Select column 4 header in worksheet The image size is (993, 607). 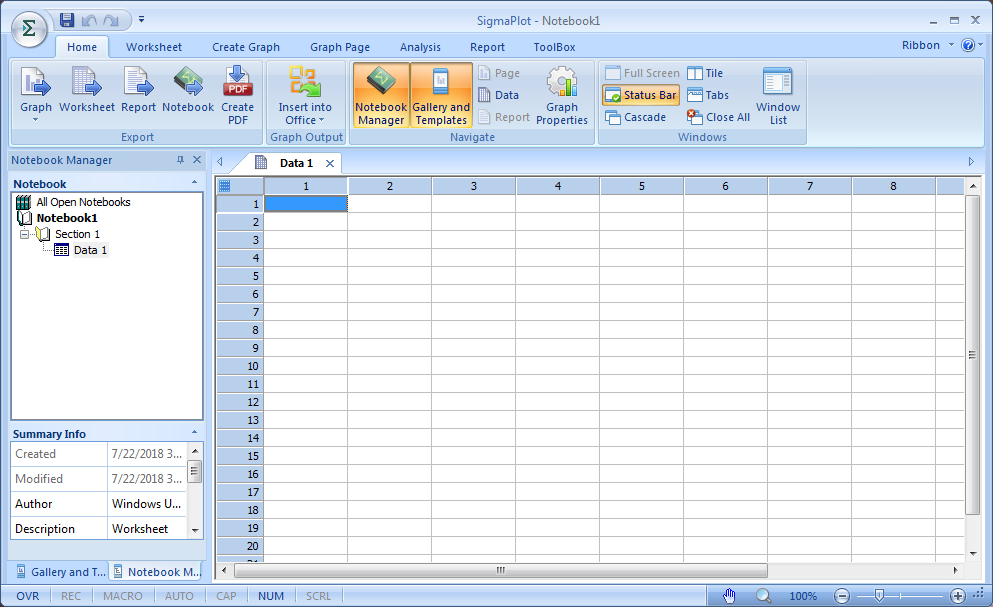point(557,186)
